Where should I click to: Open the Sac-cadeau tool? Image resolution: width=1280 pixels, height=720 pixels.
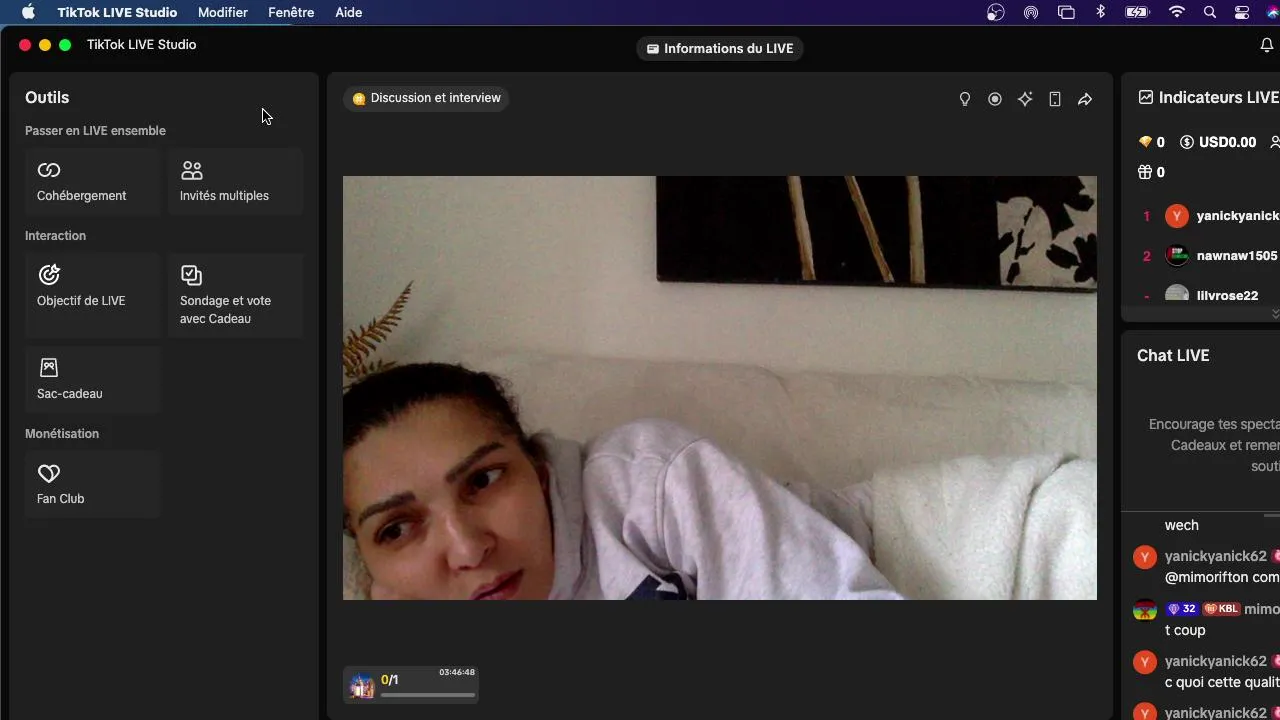[93, 380]
